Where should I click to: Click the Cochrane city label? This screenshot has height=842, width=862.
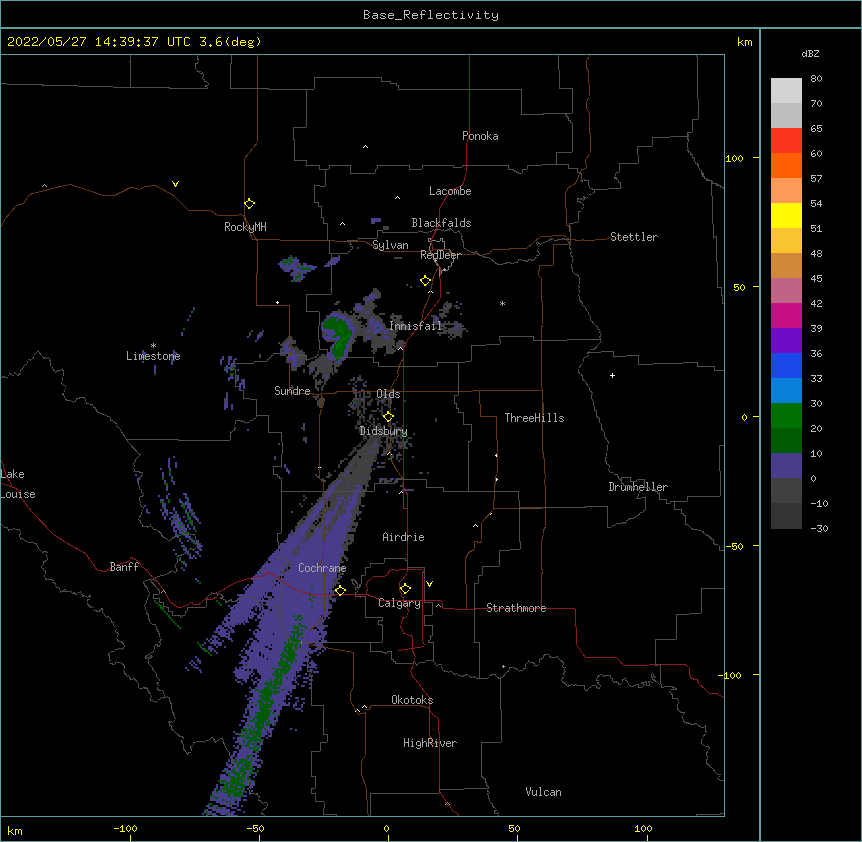pyautogui.click(x=322, y=568)
